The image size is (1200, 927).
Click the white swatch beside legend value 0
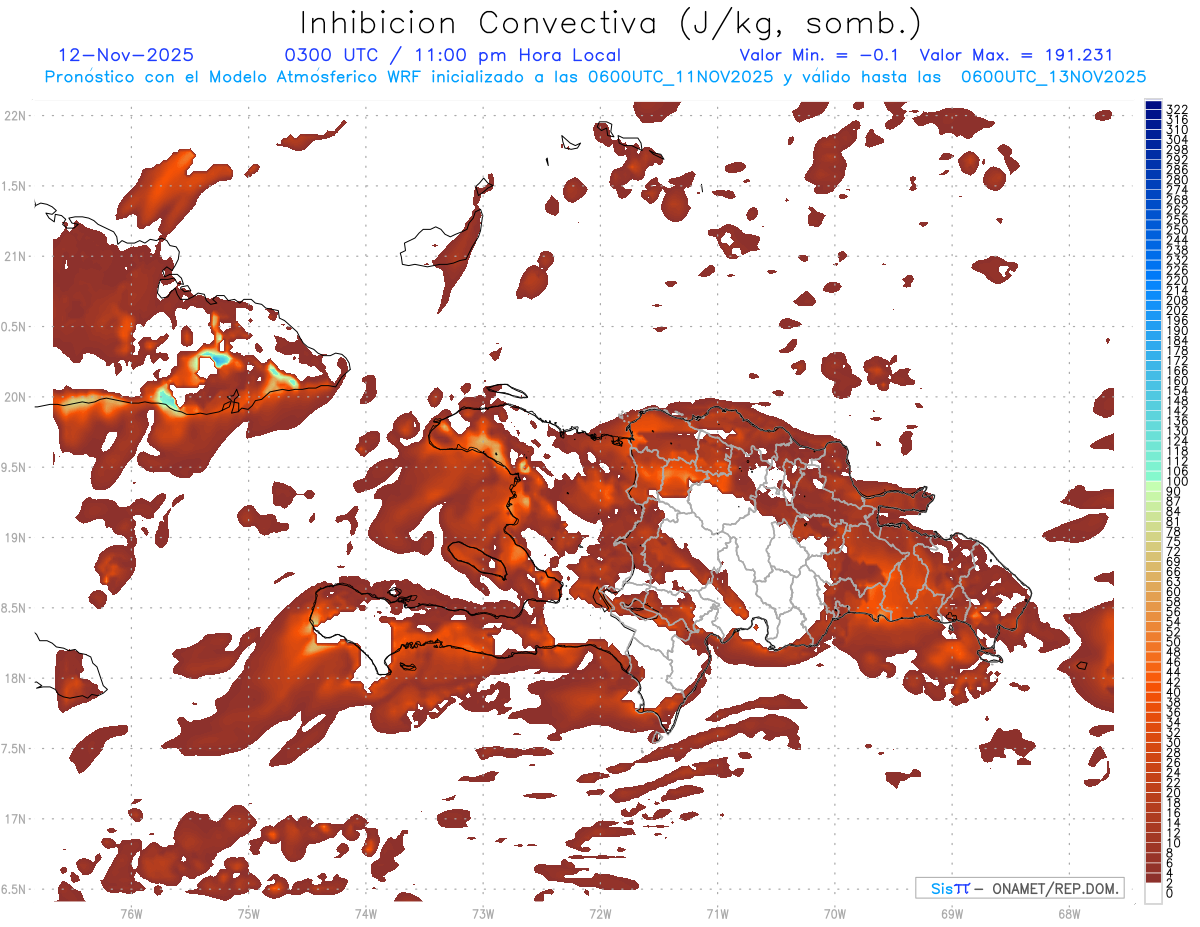(1154, 893)
